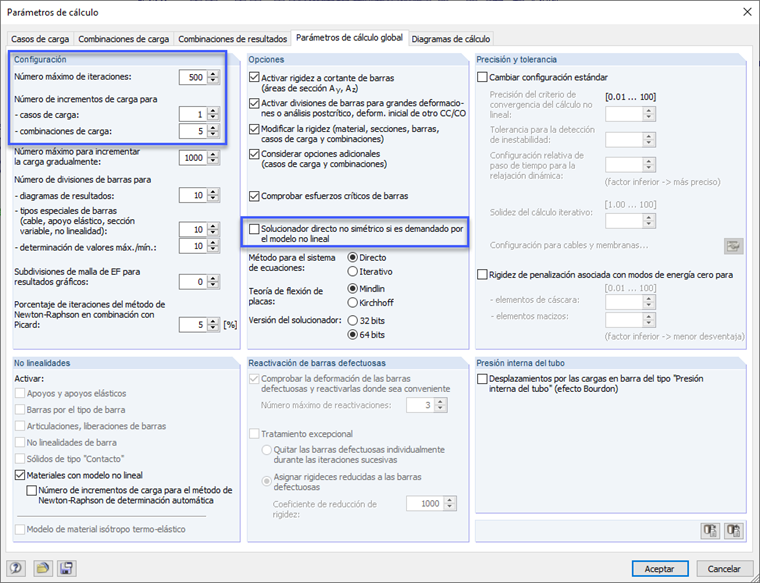Screen dimensions: 760x583
Task: Adjust the combinaciones de carga spinner arrows
Action: coord(213,131)
